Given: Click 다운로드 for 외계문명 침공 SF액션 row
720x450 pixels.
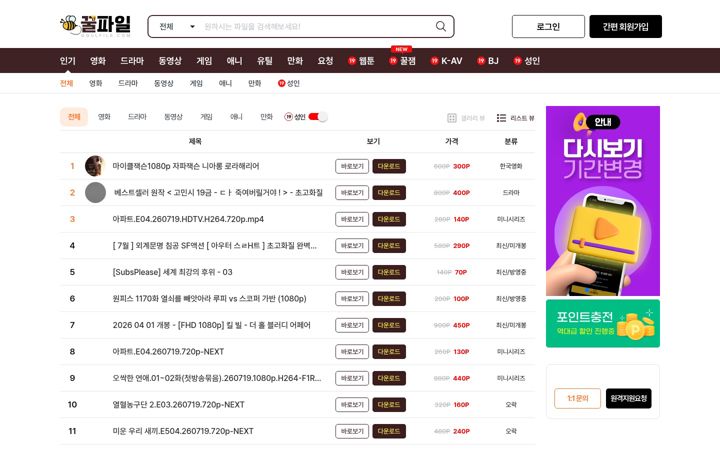Looking at the screenshot, I should (x=389, y=246).
